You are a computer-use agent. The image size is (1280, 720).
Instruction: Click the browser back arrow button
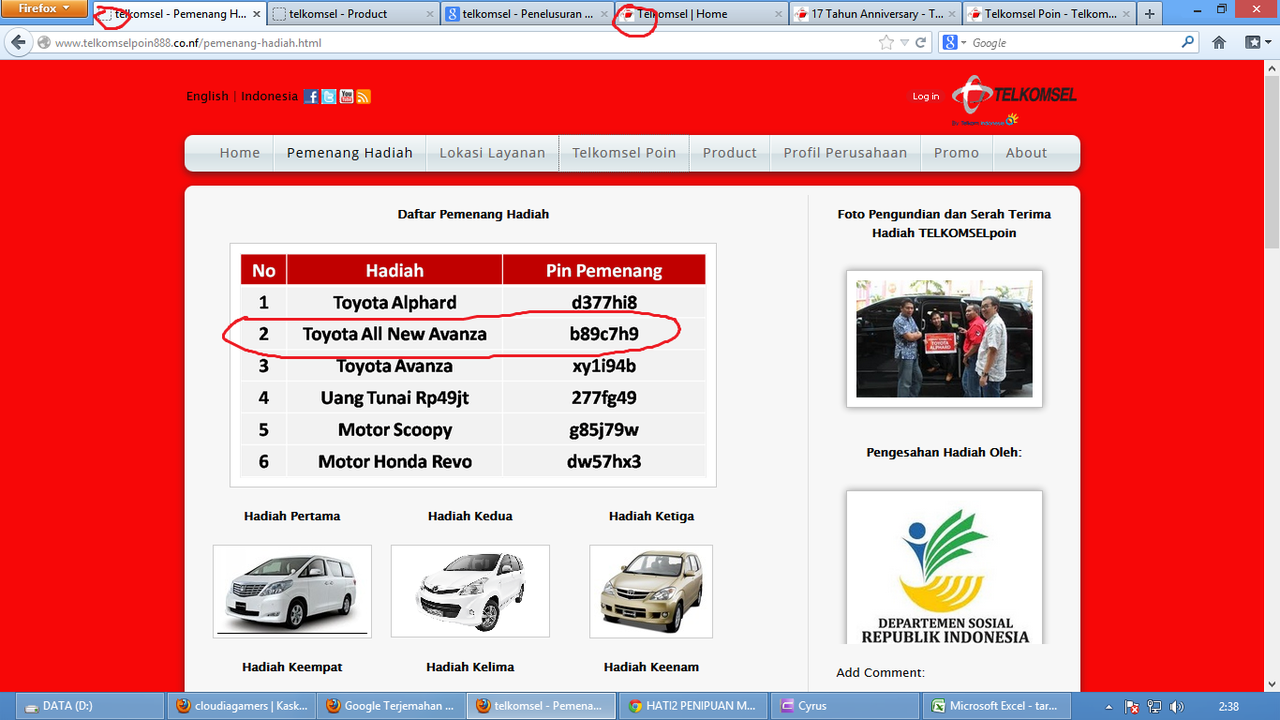(x=17, y=43)
